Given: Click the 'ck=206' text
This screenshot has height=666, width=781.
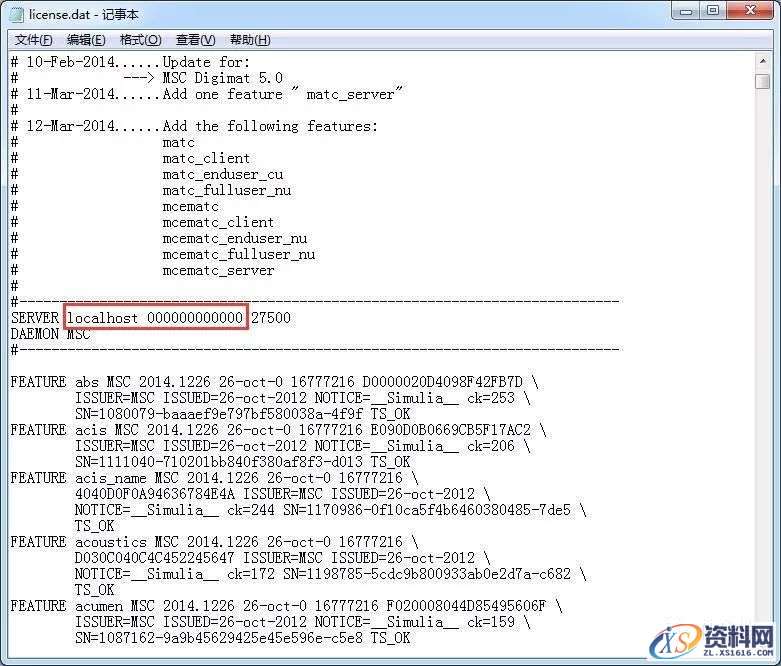Looking at the screenshot, I should tap(491, 445).
